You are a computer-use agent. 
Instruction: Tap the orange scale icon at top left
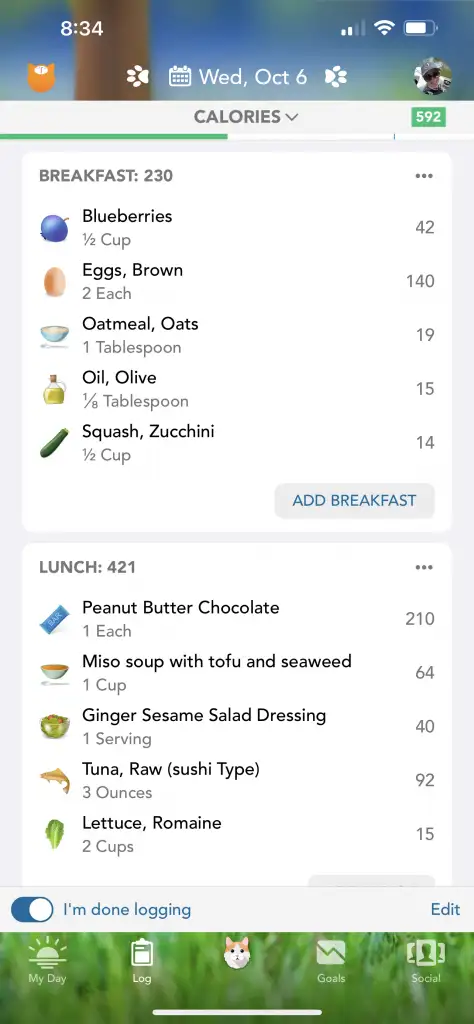tap(41, 77)
